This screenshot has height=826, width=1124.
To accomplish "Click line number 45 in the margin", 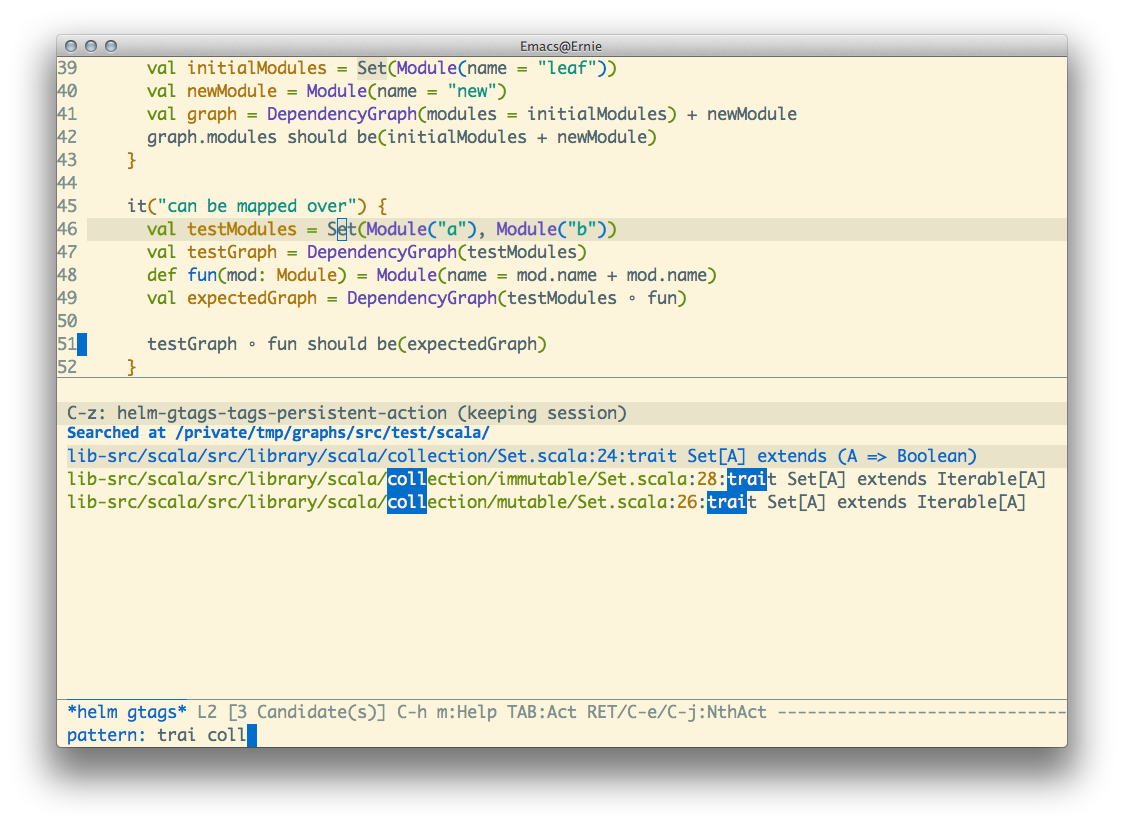I will click(x=67, y=206).
